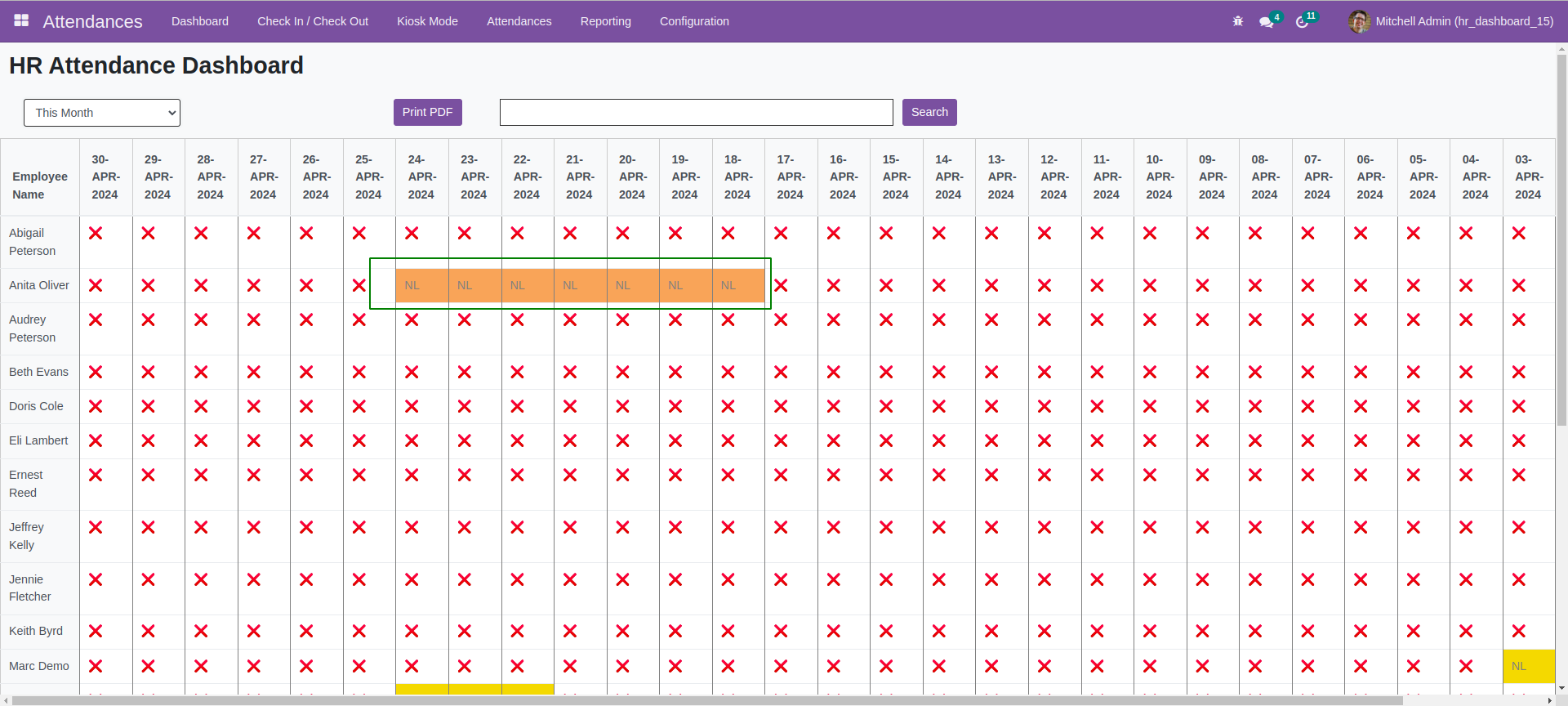Click the Print PDF button
Viewport: 1568px width, 706px height.
click(x=427, y=113)
